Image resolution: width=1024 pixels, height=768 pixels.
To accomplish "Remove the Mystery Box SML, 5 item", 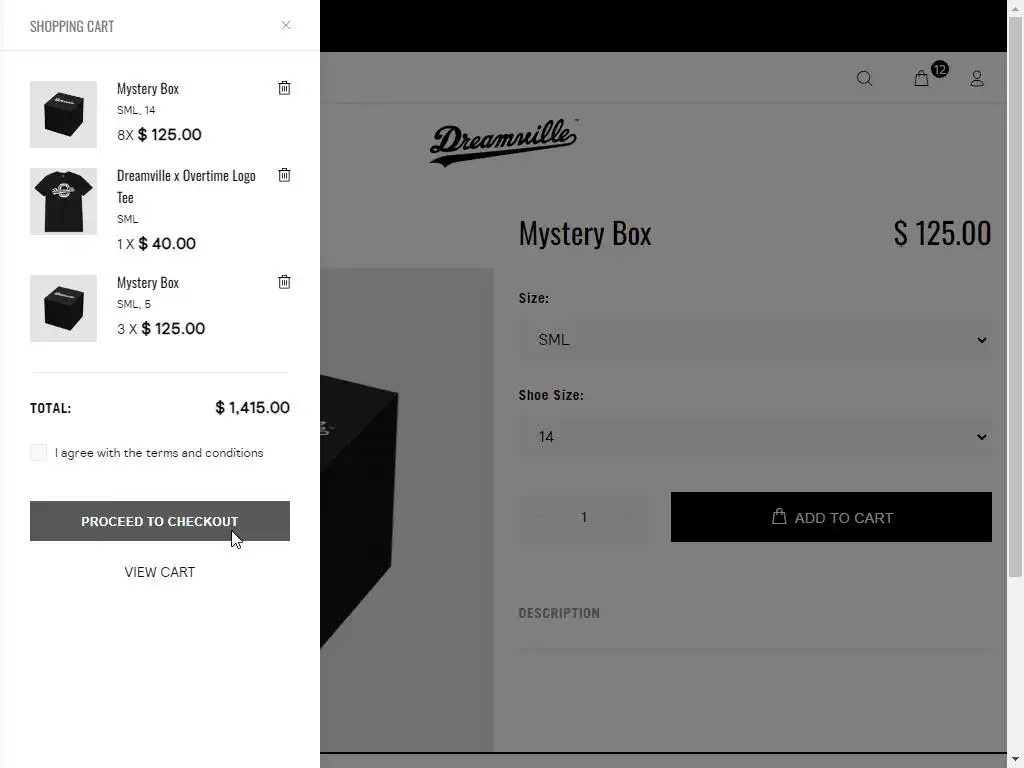I will (x=284, y=282).
